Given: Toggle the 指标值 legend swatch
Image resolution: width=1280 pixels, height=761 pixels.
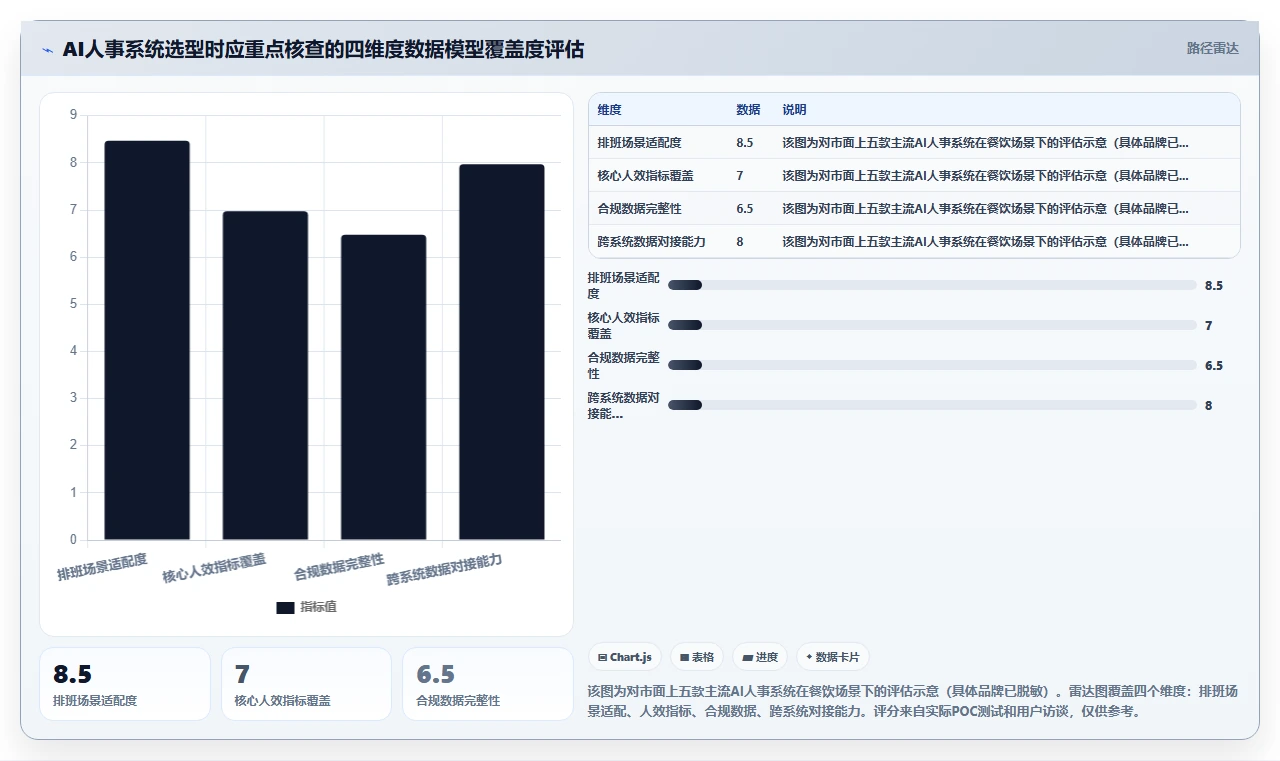Looking at the screenshot, I should click(x=285, y=607).
